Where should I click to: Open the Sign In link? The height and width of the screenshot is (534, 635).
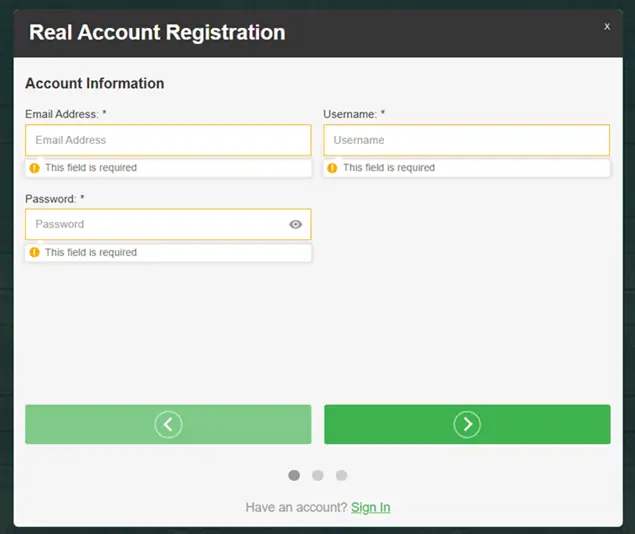(x=371, y=507)
